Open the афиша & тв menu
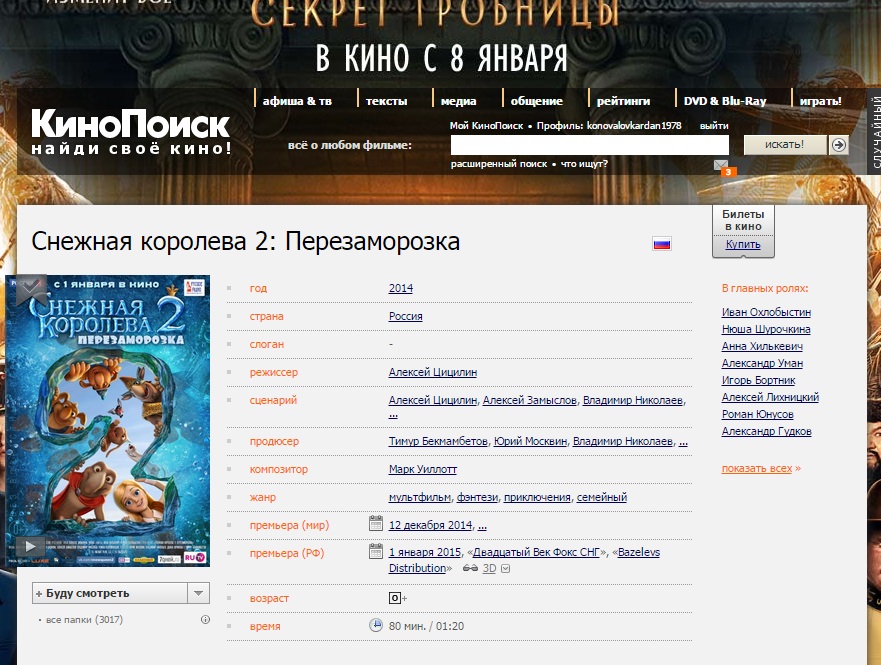The height and width of the screenshot is (665, 881). pos(297,101)
